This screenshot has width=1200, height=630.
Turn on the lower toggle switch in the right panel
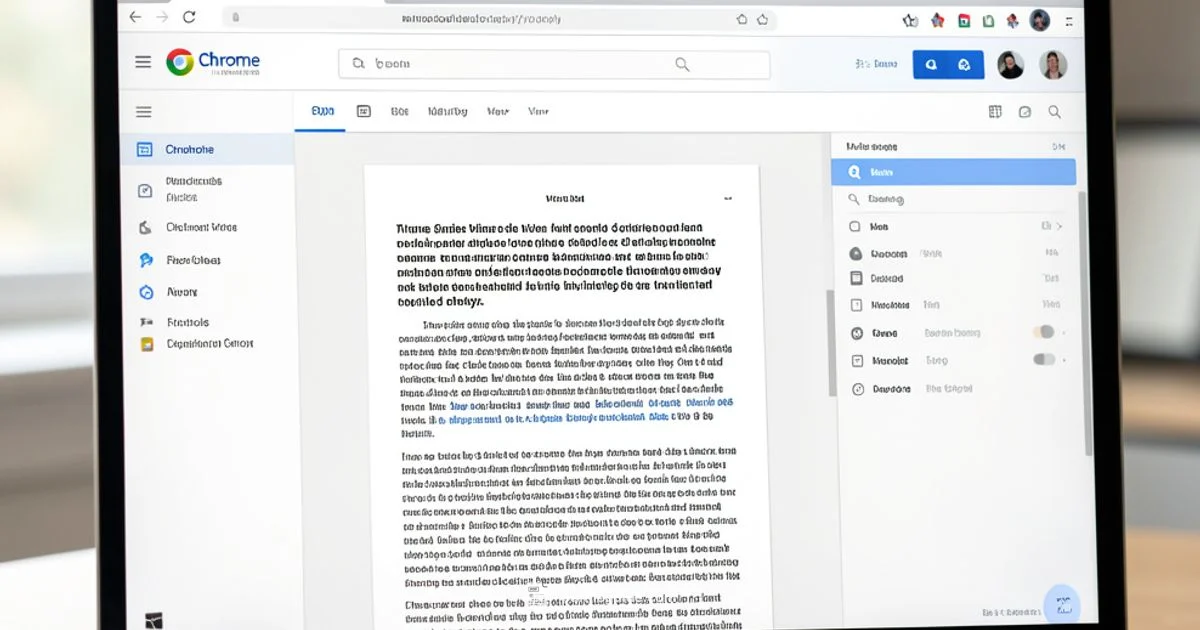[x=1044, y=360]
